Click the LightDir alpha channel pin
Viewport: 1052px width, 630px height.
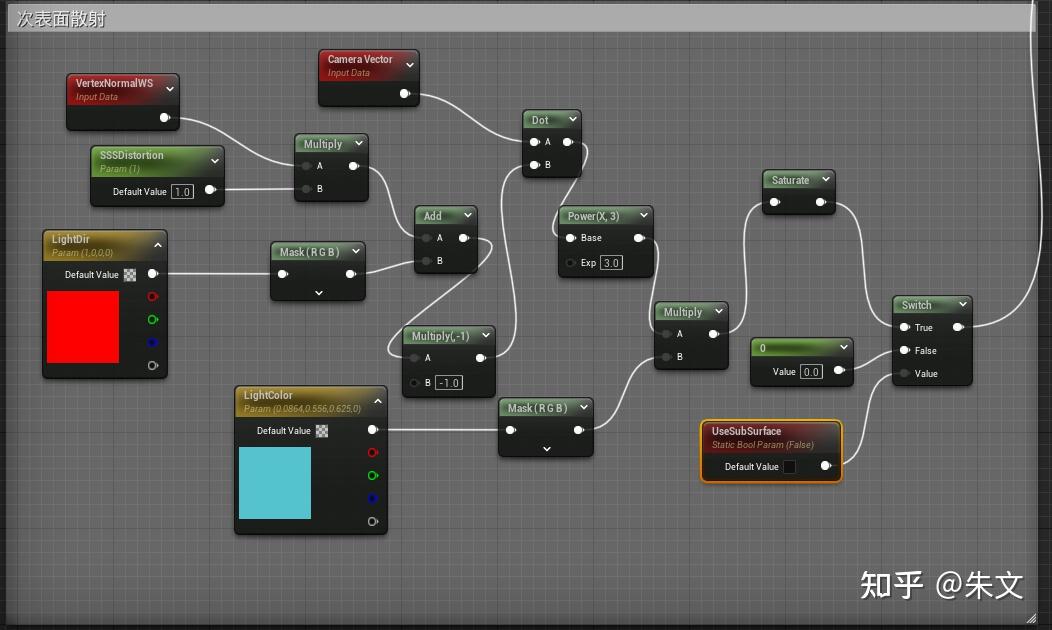click(x=152, y=365)
